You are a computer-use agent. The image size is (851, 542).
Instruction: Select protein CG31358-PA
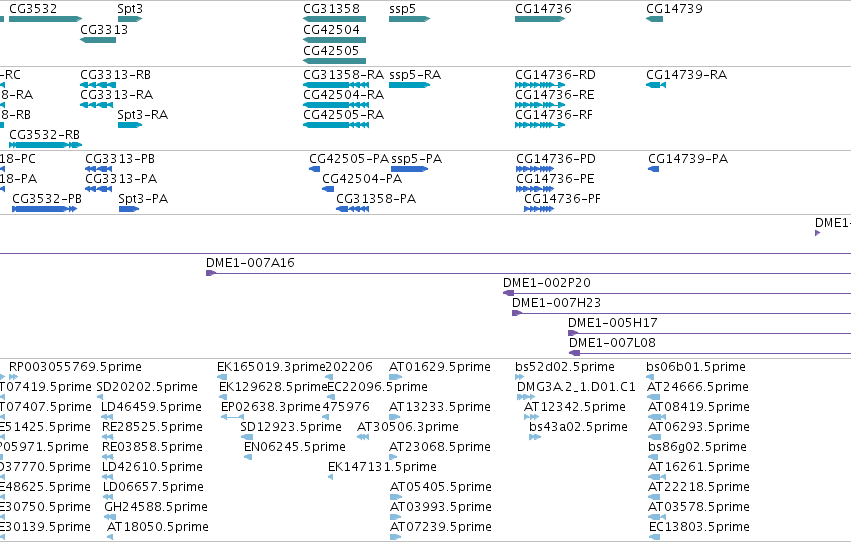pyautogui.click(x=352, y=209)
